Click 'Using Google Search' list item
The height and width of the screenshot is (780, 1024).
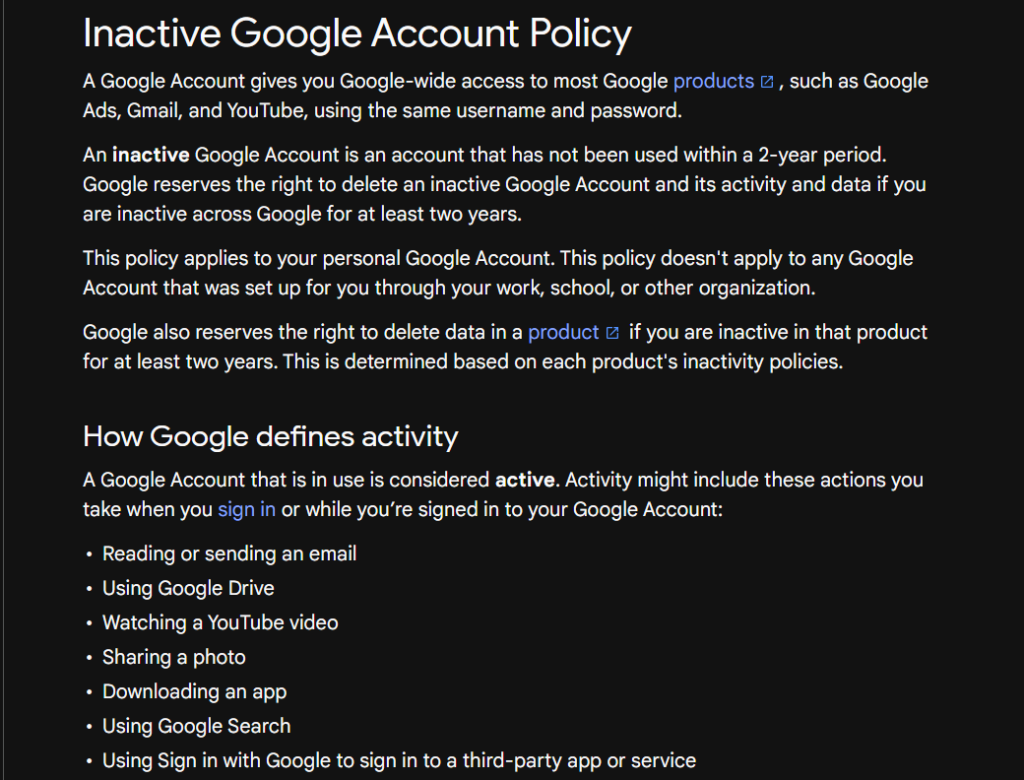(197, 726)
